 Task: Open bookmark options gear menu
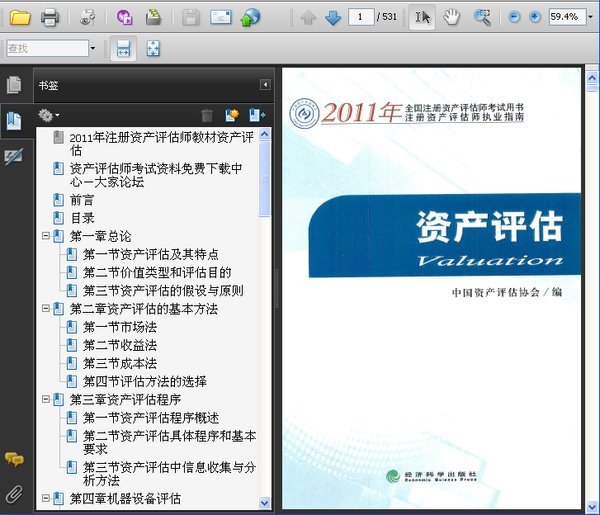pyautogui.click(x=49, y=115)
